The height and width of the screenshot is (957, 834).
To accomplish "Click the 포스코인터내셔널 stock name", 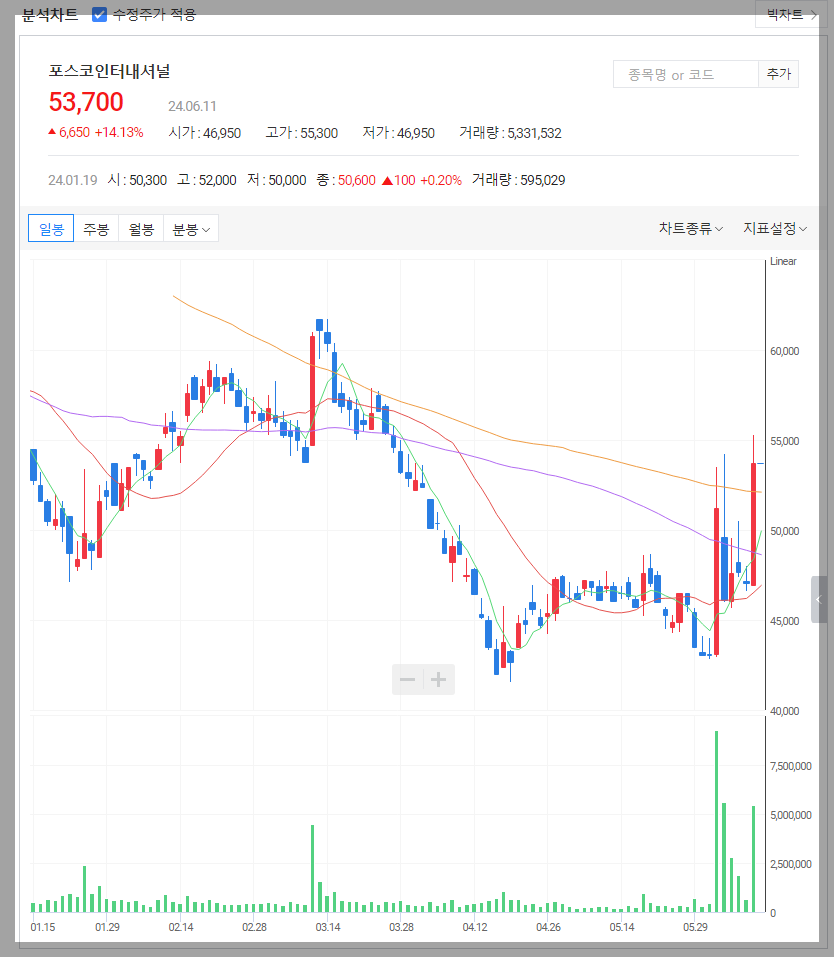I will 109,71.
